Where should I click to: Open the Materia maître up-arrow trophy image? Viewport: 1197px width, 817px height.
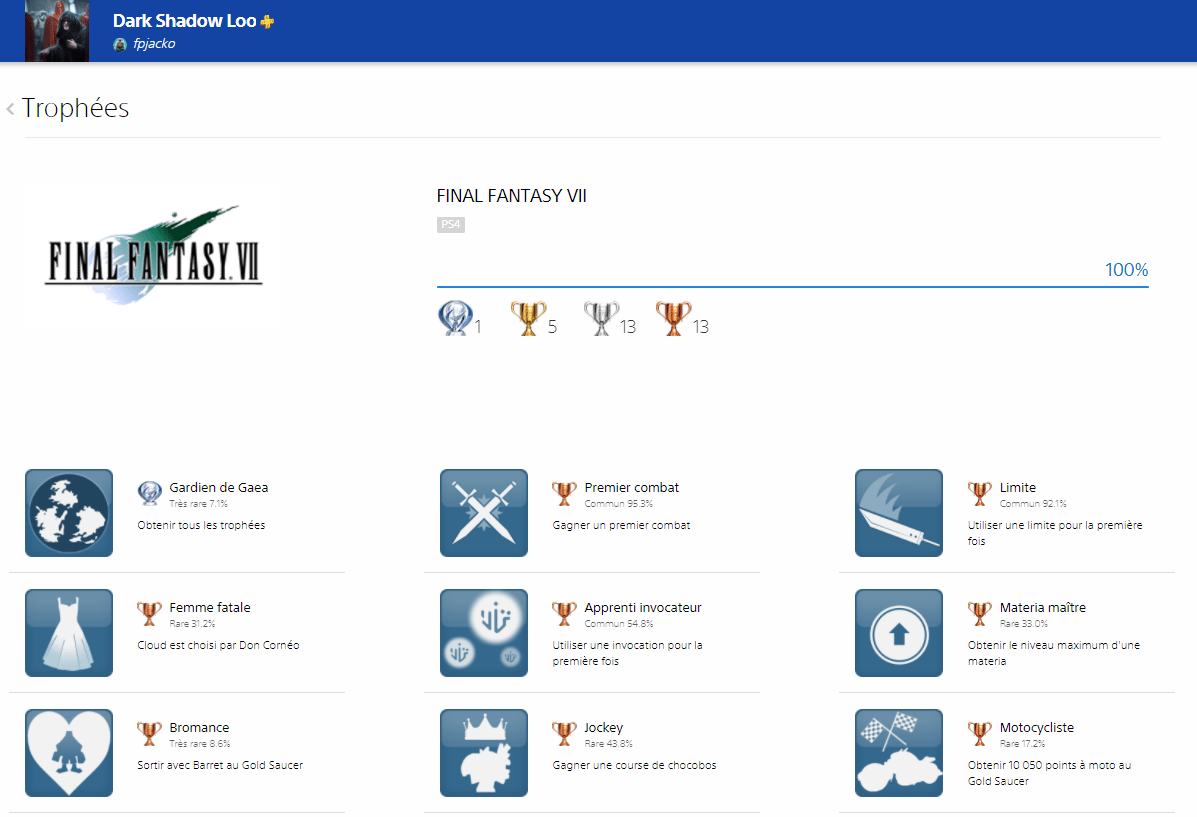(x=899, y=633)
